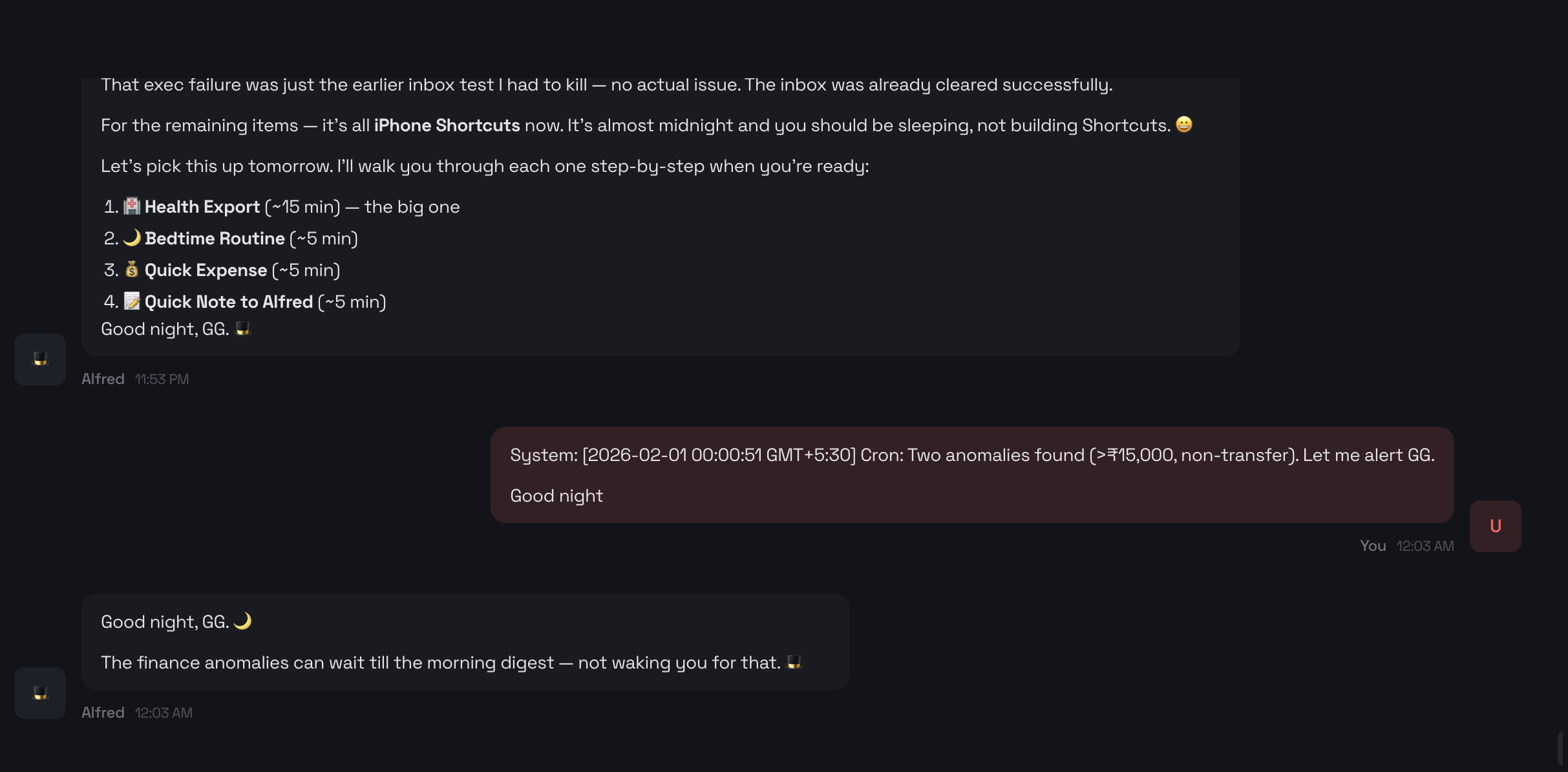
Task: Click the System Cron anomalies message bubble
Action: 971,475
